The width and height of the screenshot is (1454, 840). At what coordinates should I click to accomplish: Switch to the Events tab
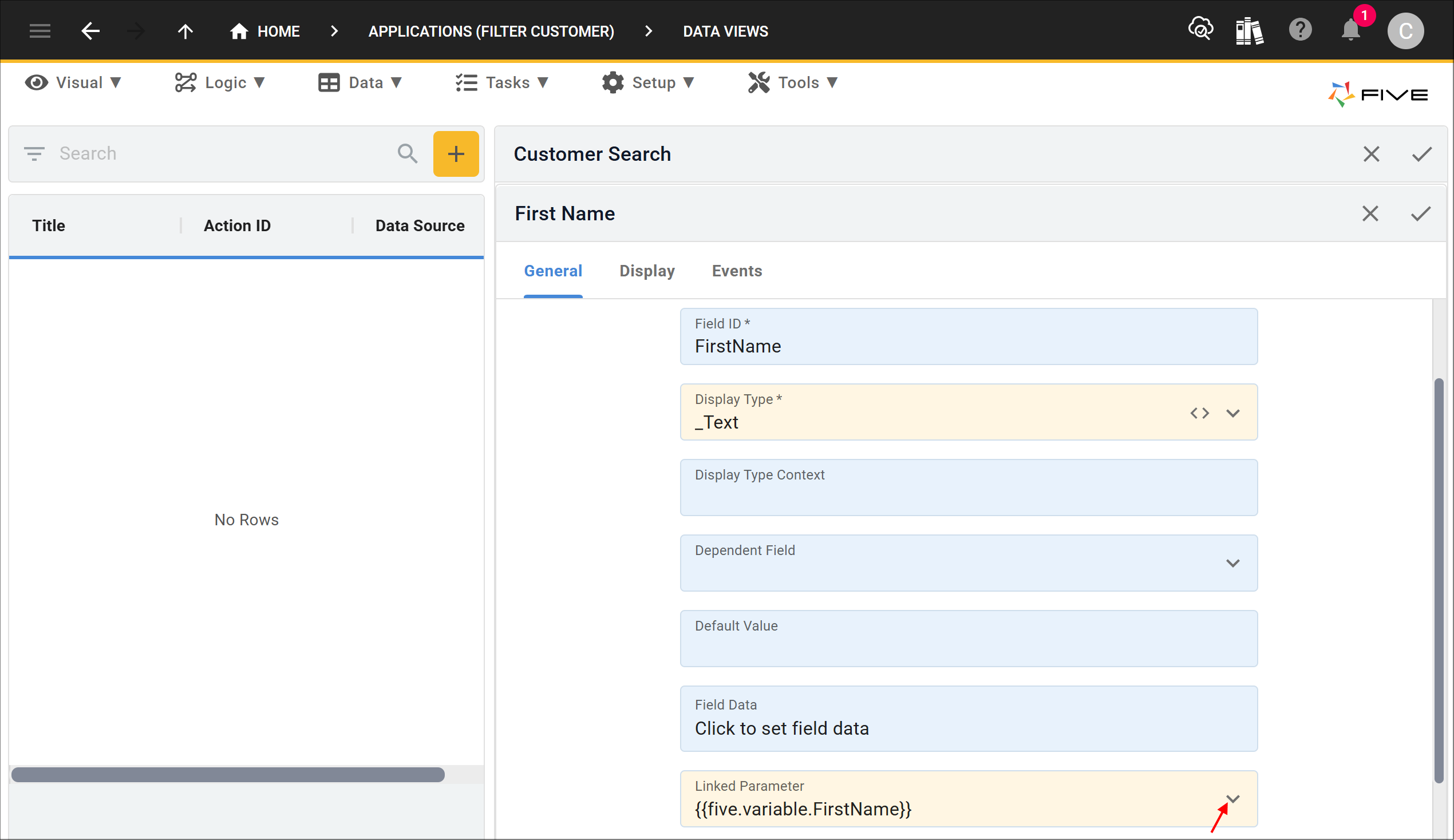(x=737, y=271)
